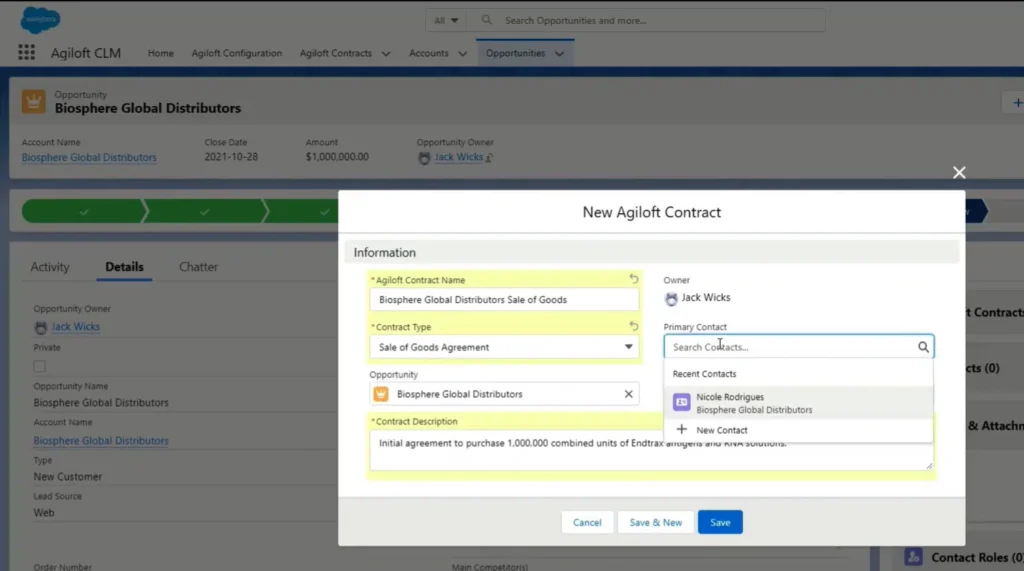The width and height of the screenshot is (1024, 571).
Task: Clear the Biosphere Global Distributors opportunity selection
Action: tap(628, 394)
